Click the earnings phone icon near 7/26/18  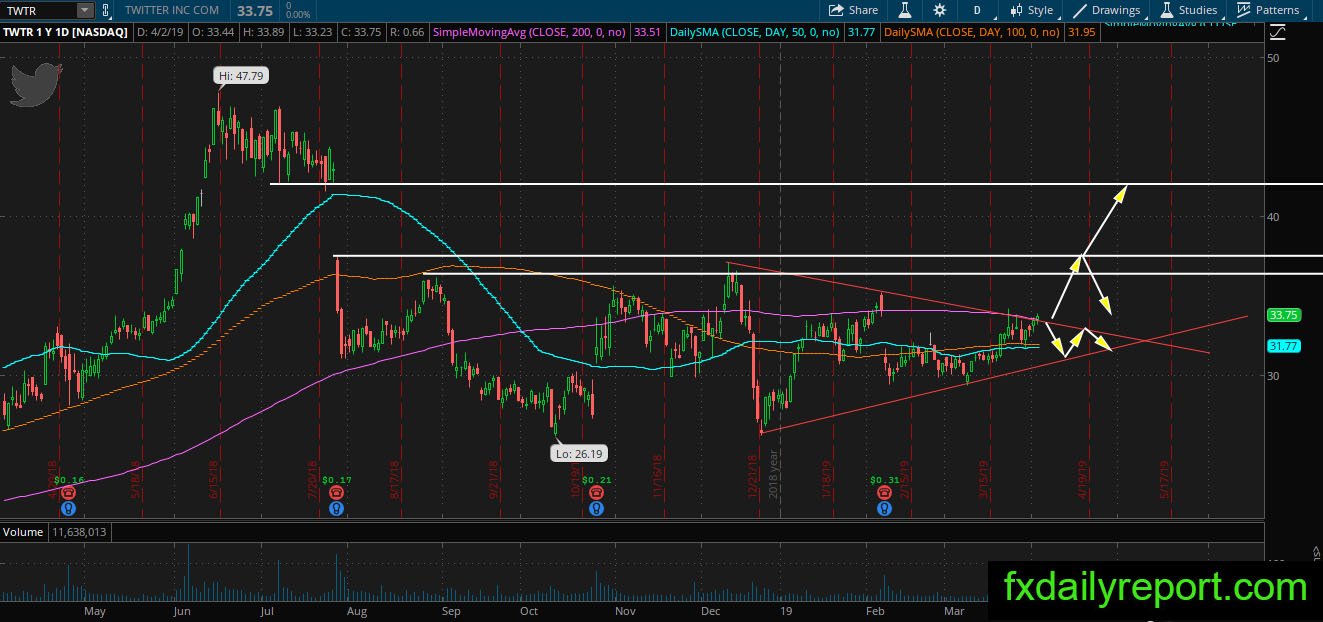[x=337, y=493]
